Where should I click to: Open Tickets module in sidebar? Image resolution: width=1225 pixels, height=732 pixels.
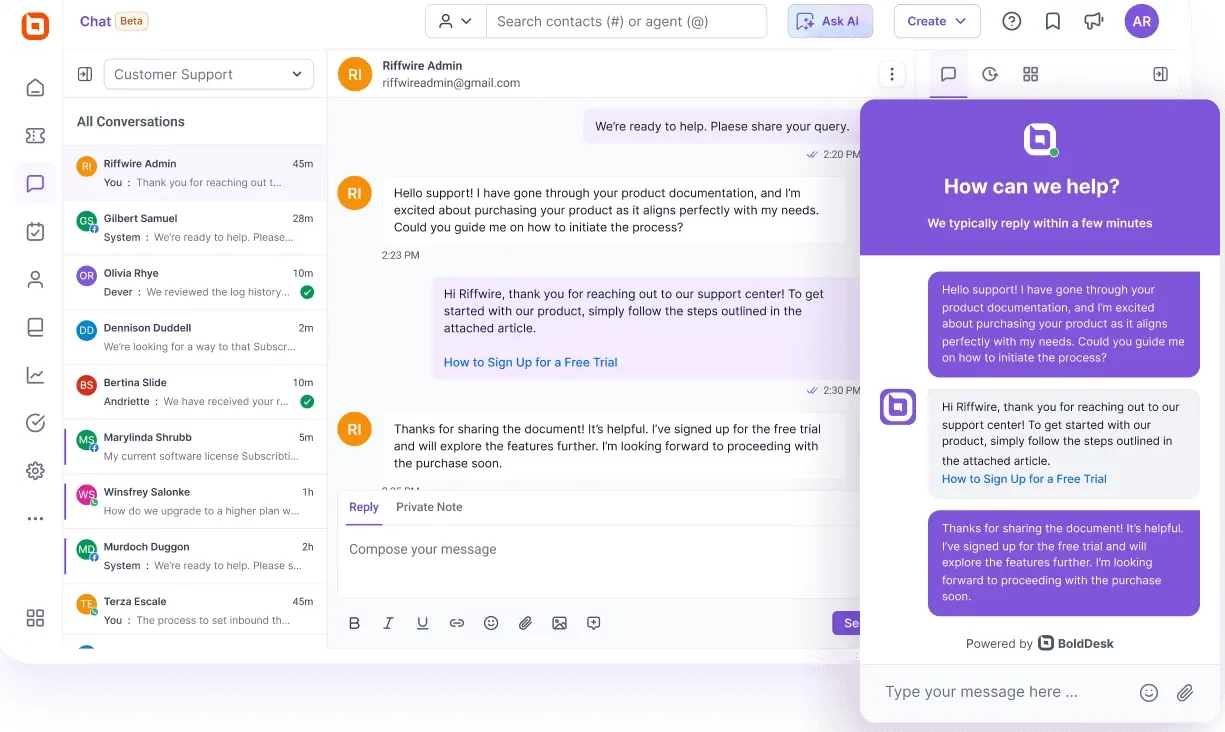(35, 136)
